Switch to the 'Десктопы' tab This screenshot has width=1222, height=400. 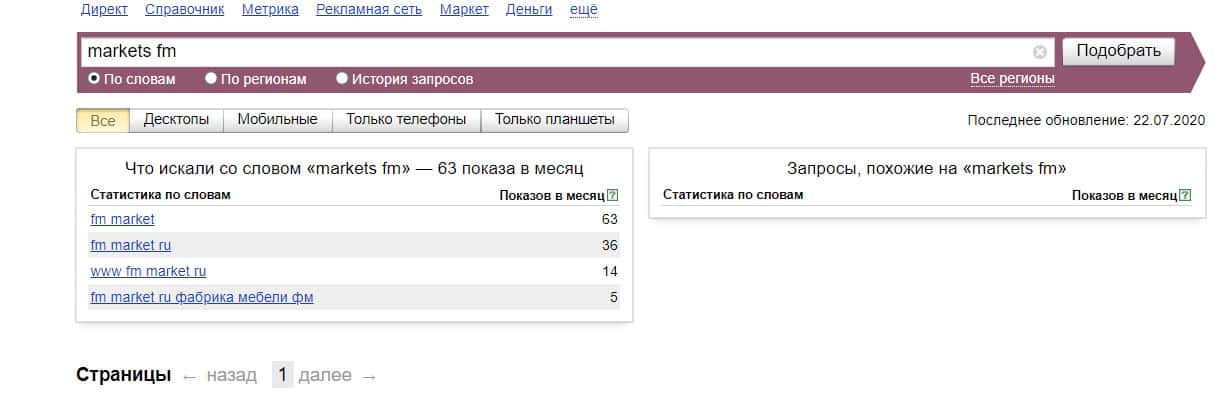point(176,120)
